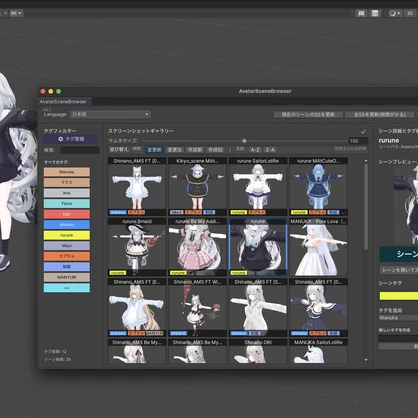Open Unity scene draw mode dropdown
This screenshot has width=418, height=418.
[x=395, y=13]
